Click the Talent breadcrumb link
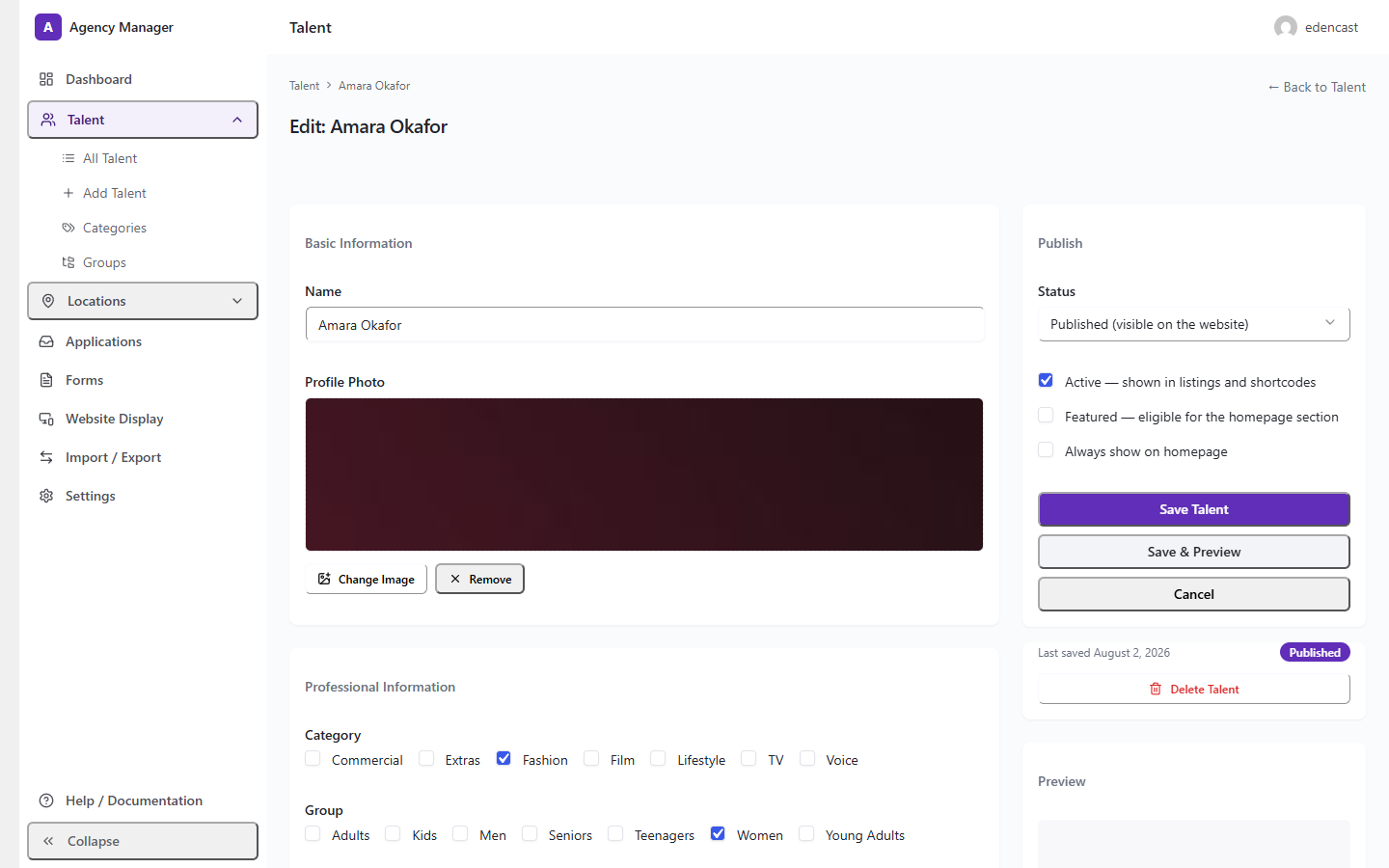The image size is (1389, 868). [x=304, y=86]
